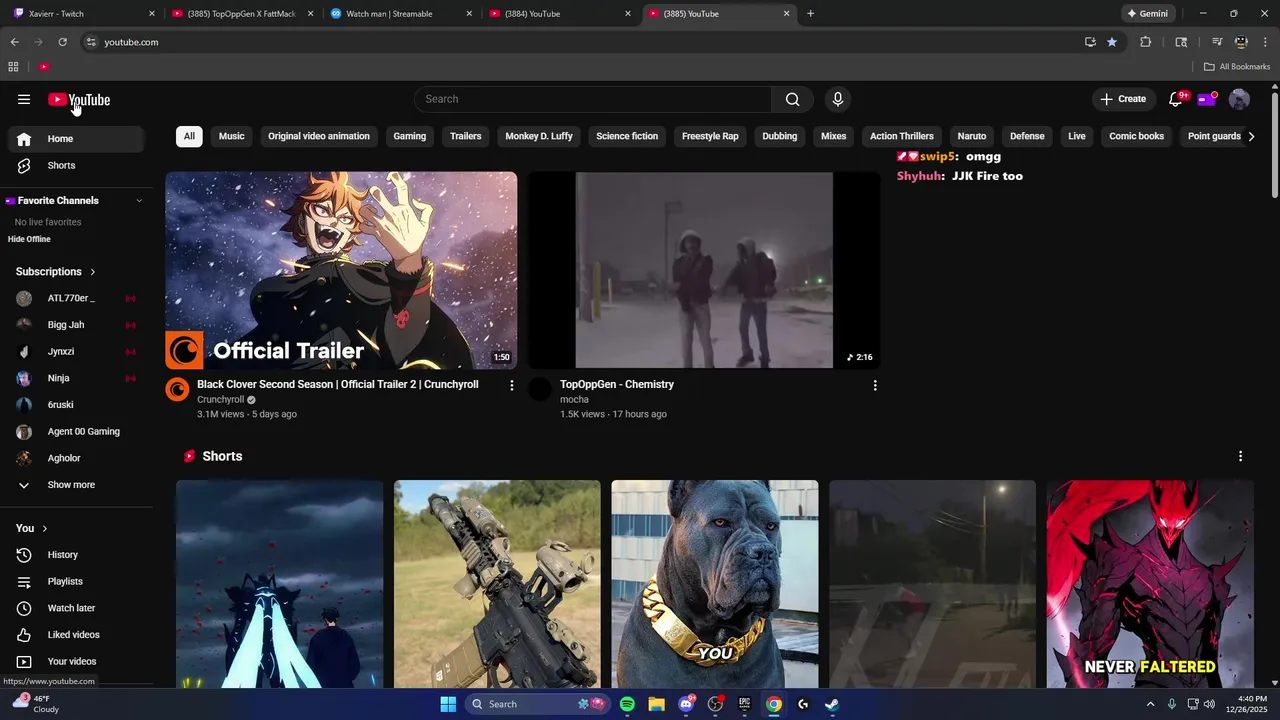
Task: Click the mocha channel avatar
Action: [540, 389]
